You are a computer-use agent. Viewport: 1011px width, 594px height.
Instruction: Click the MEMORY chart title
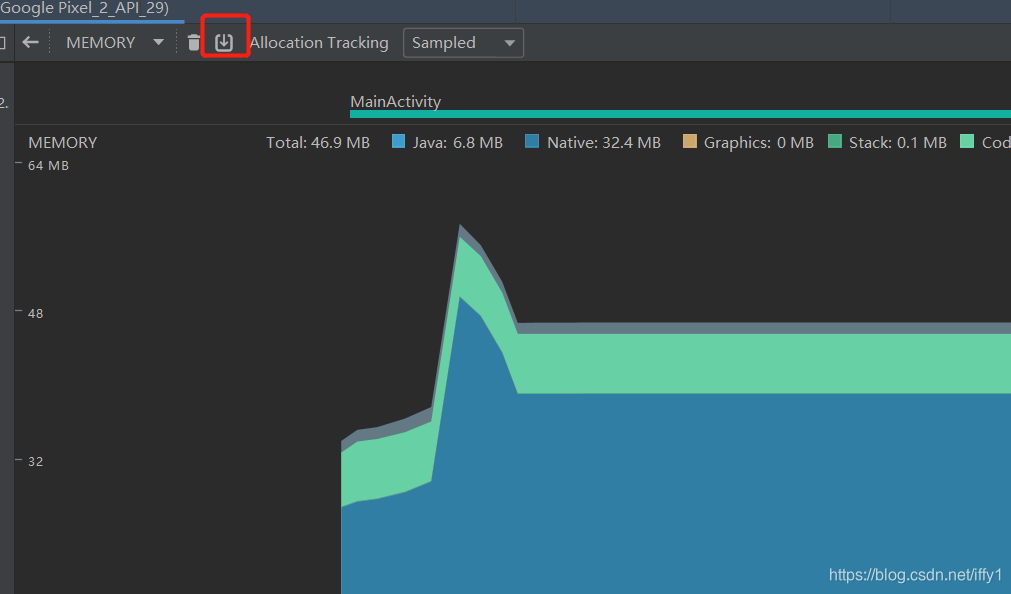(x=63, y=143)
